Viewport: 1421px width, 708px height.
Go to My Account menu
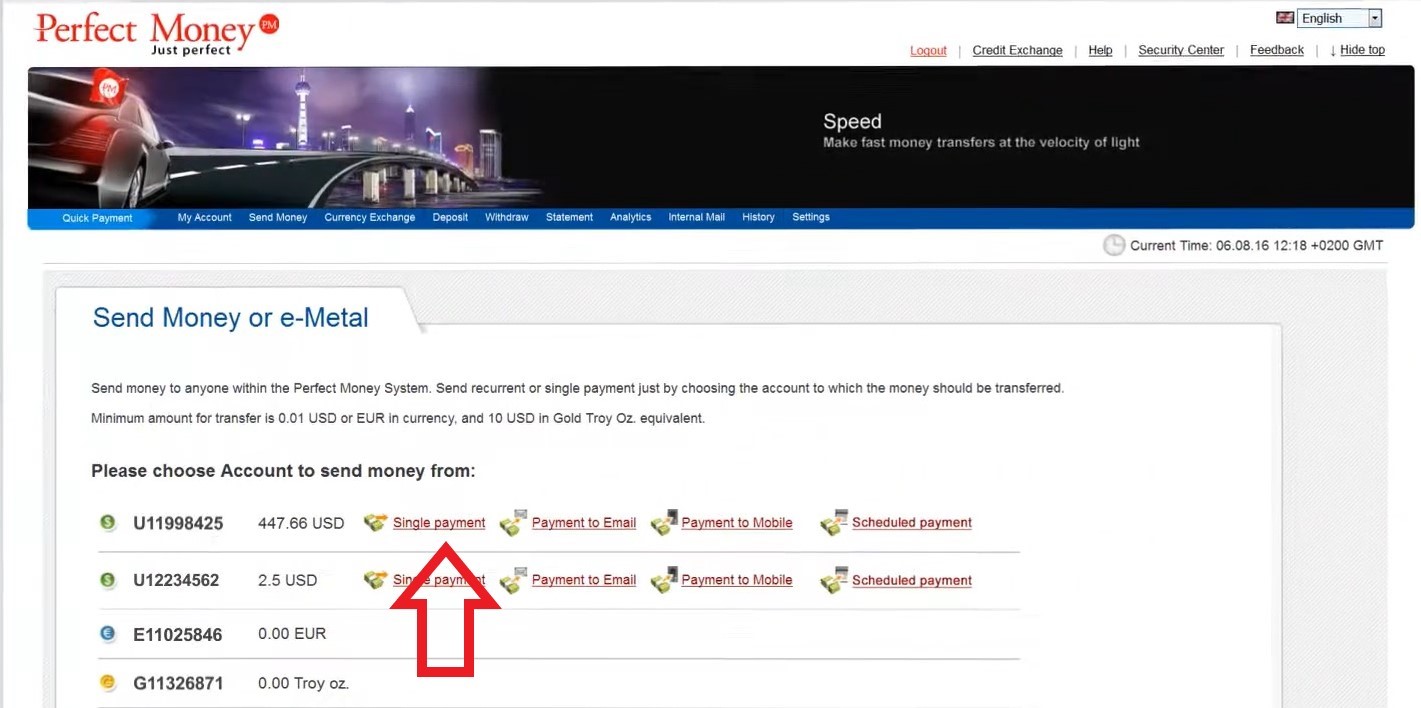[205, 217]
